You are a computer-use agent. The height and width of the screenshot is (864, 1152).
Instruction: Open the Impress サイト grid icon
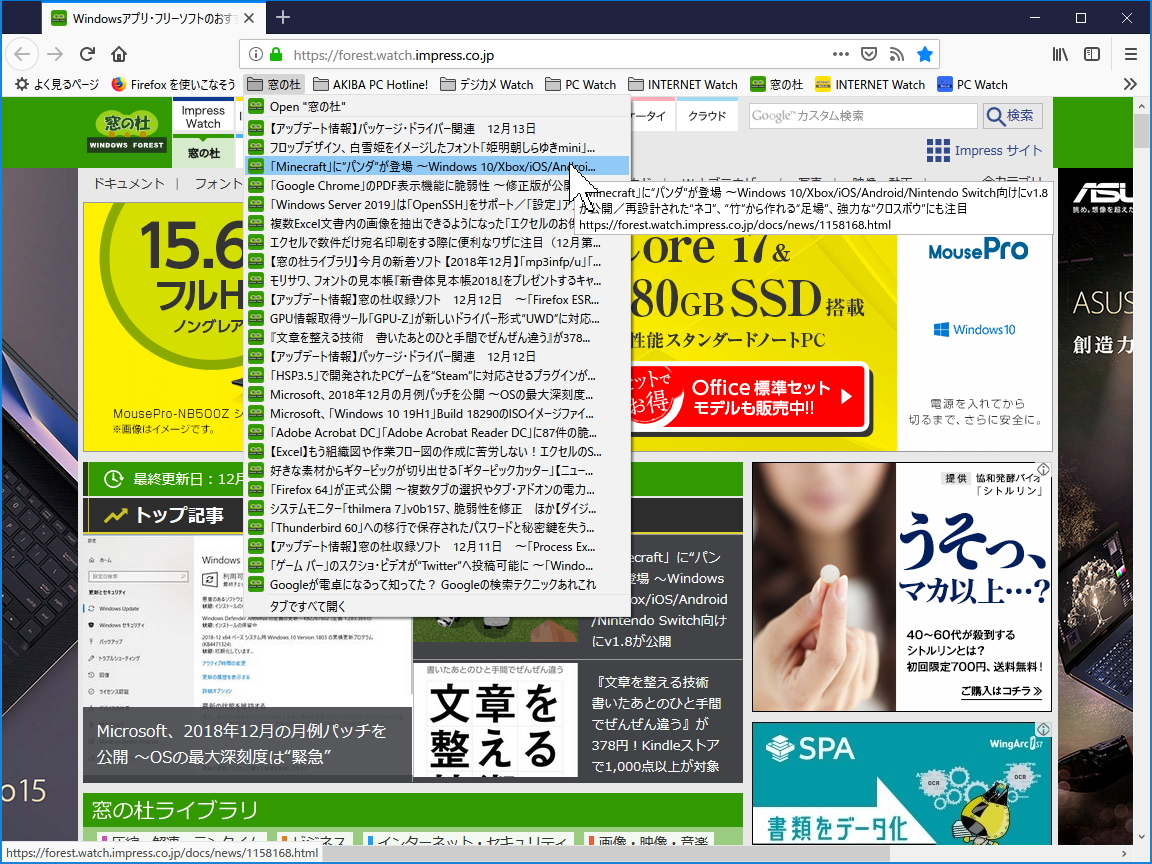tap(938, 150)
